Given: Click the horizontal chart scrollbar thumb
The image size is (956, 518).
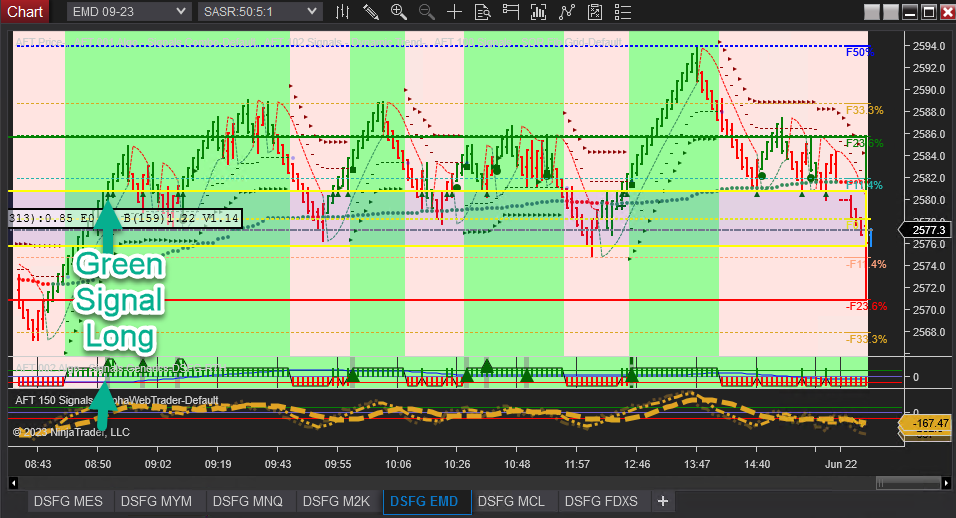Looking at the screenshot, I should 908,483.
